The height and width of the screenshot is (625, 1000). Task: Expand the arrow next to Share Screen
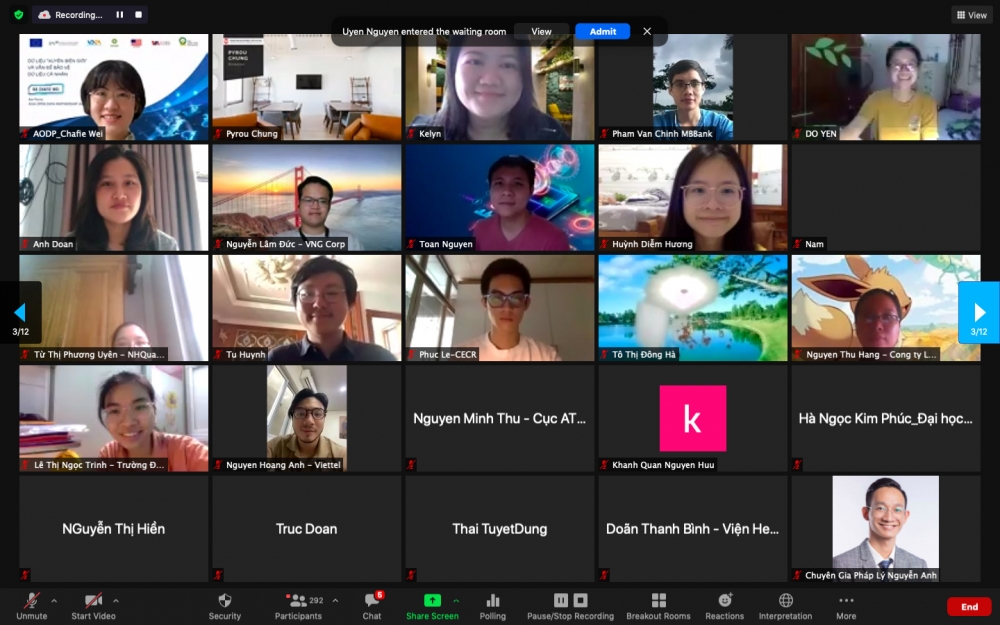tap(457, 601)
